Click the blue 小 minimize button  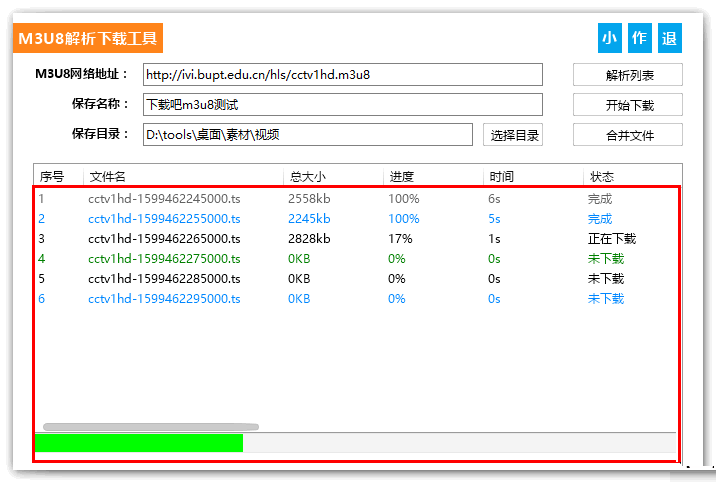point(610,38)
